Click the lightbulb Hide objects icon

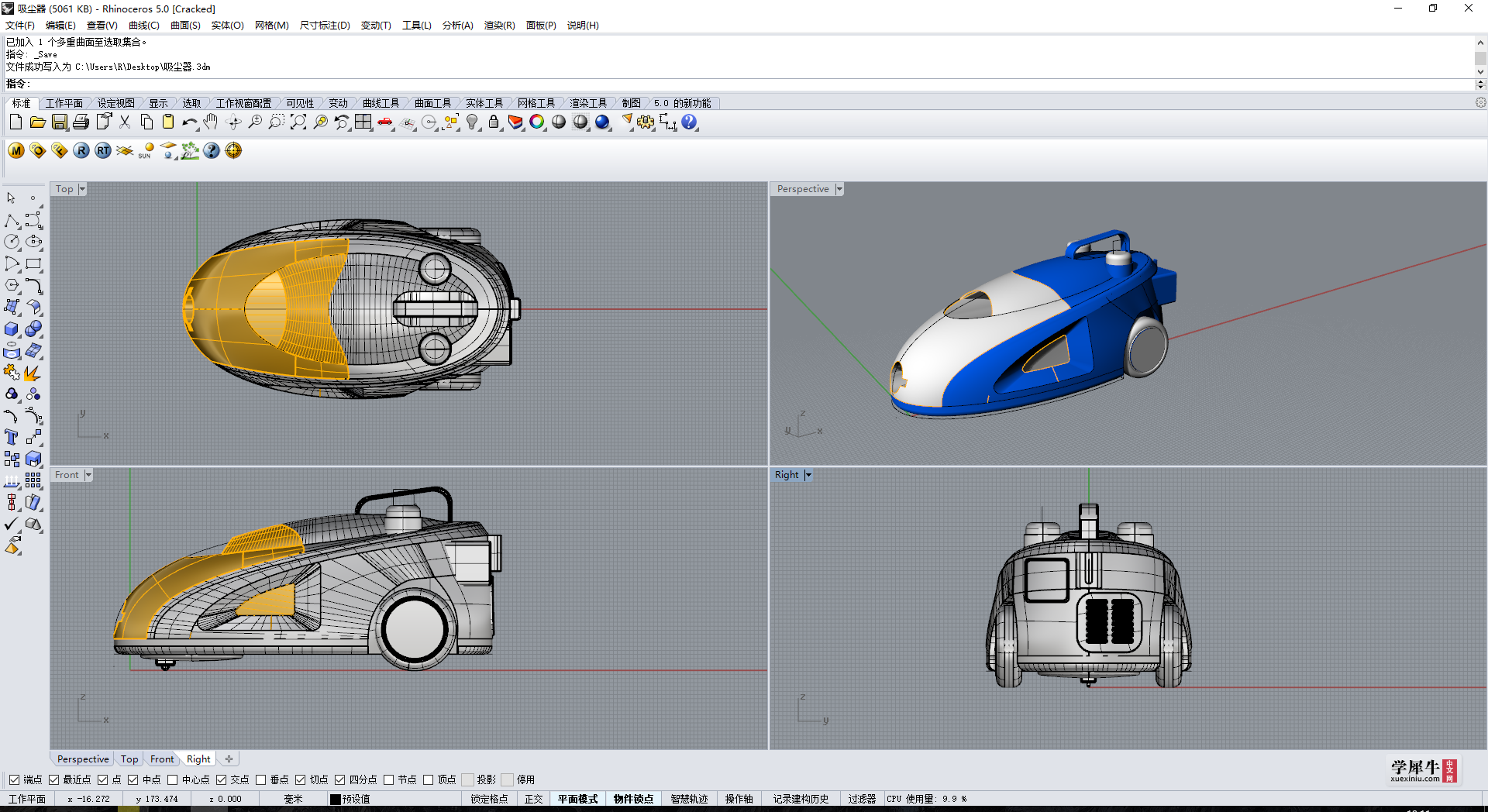(472, 122)
